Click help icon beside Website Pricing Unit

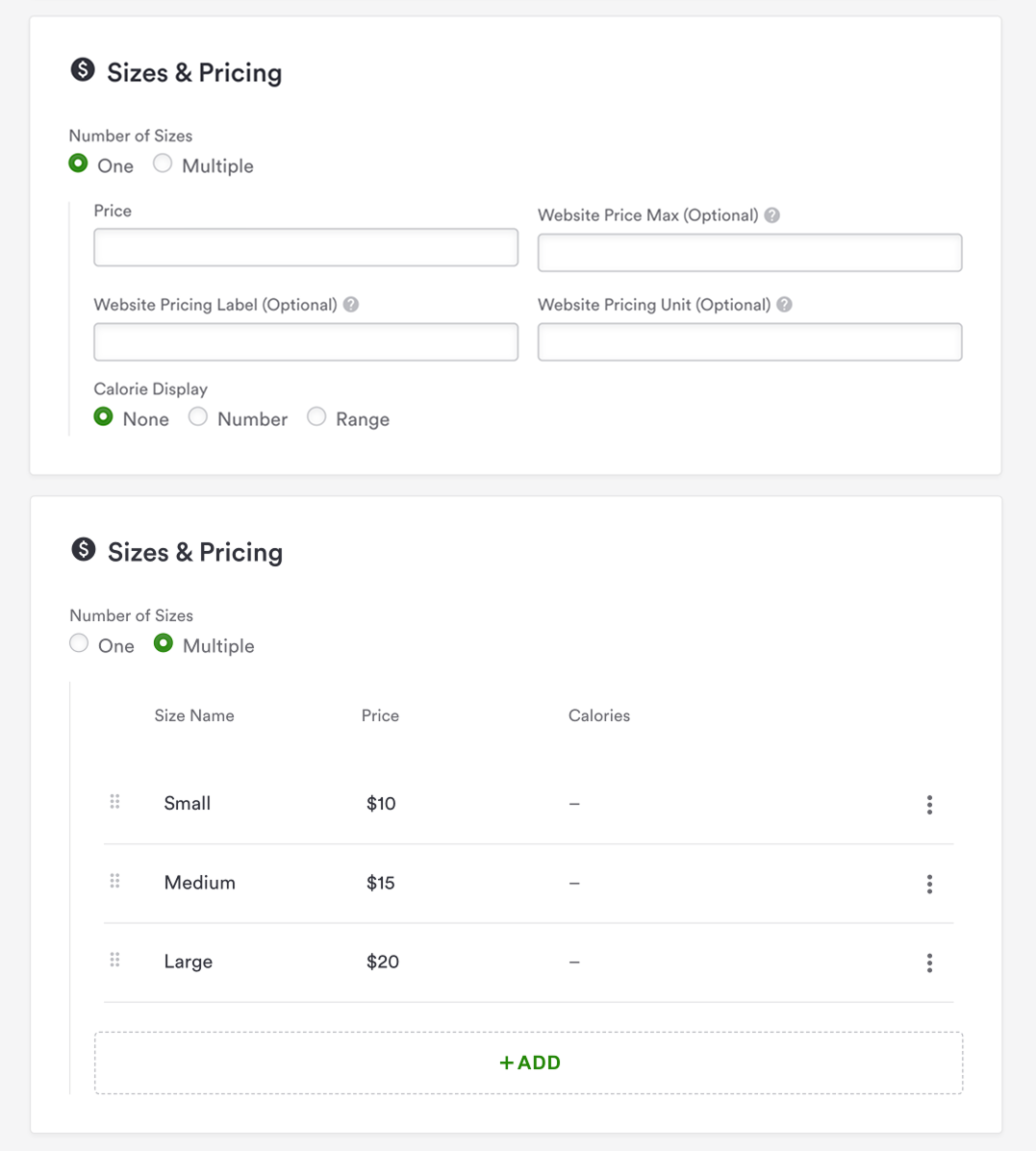click(784, 305)
